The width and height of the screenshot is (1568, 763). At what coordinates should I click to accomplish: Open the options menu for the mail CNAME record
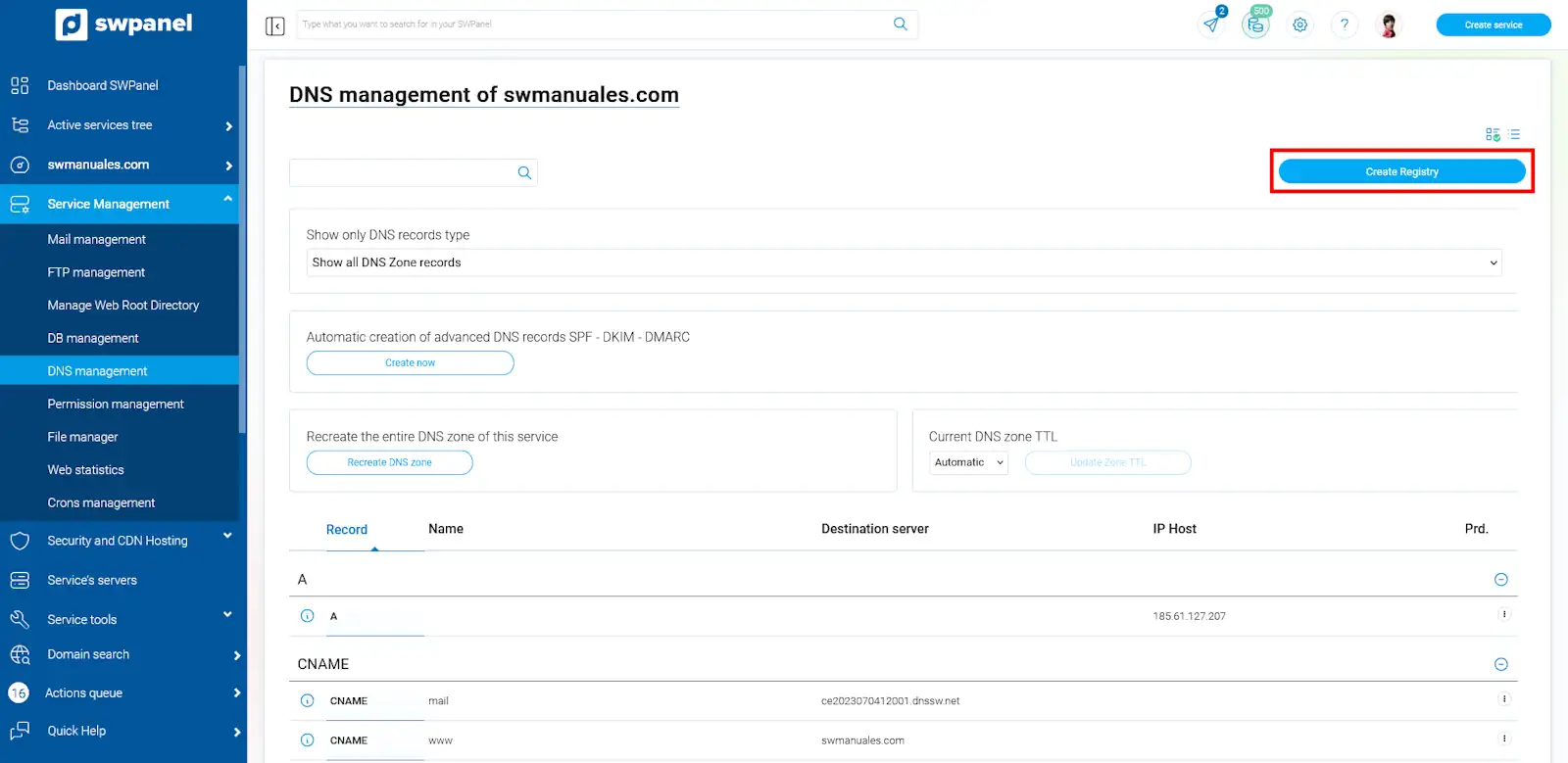(x=1503, y=699)
